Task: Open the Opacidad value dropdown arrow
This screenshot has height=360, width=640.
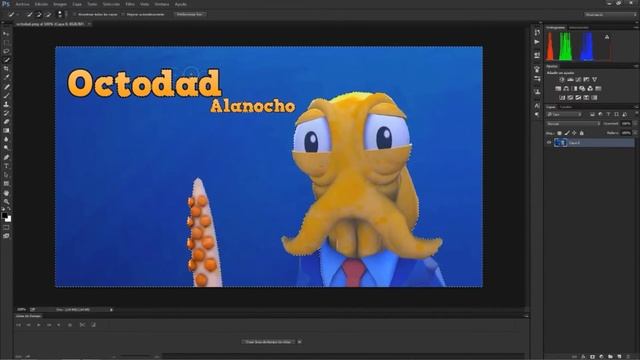Action: coord(634,124)
